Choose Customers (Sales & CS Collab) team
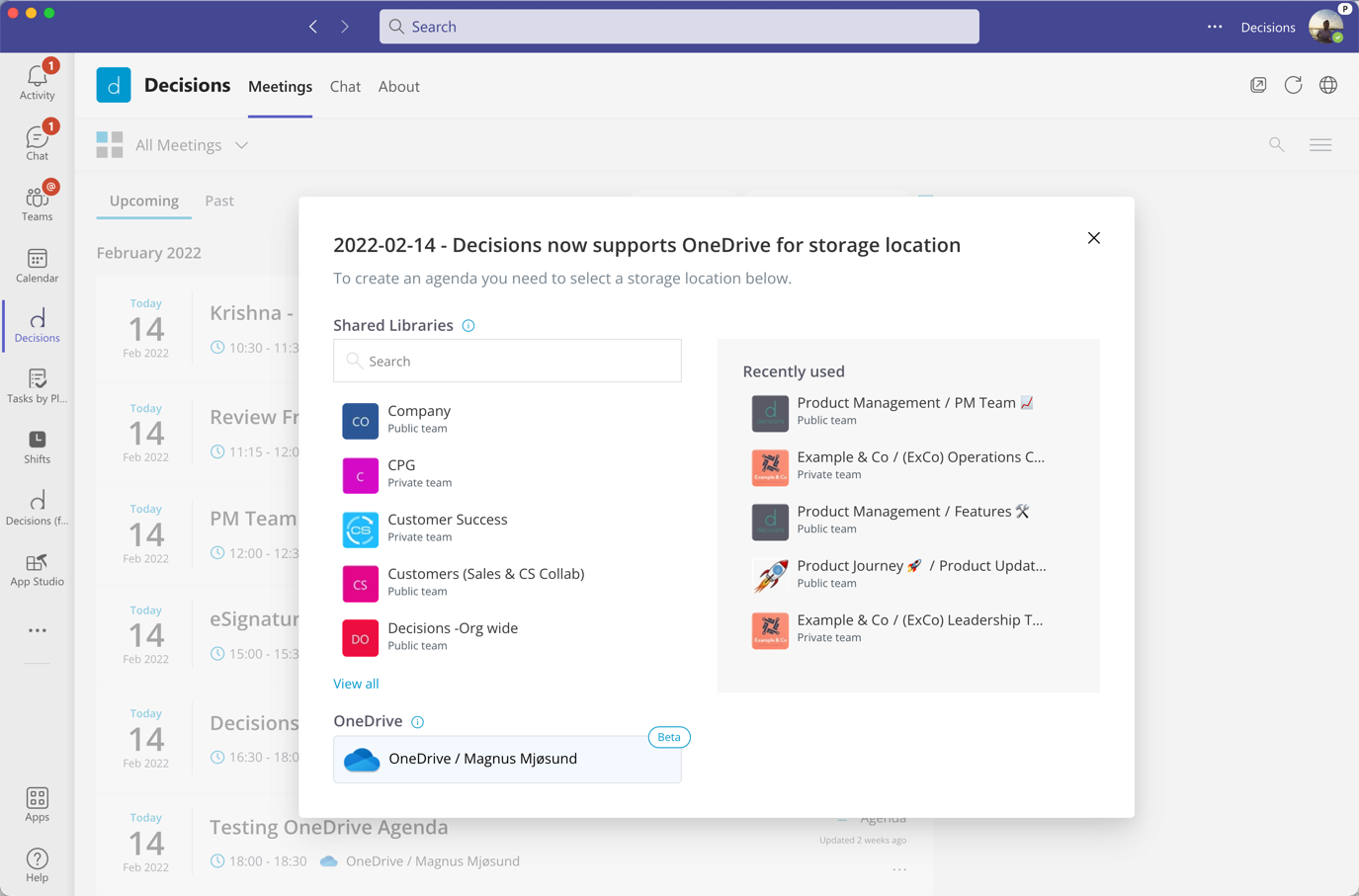The width and height of the screenshot is (1359, 896). click(x=507, y=583)
